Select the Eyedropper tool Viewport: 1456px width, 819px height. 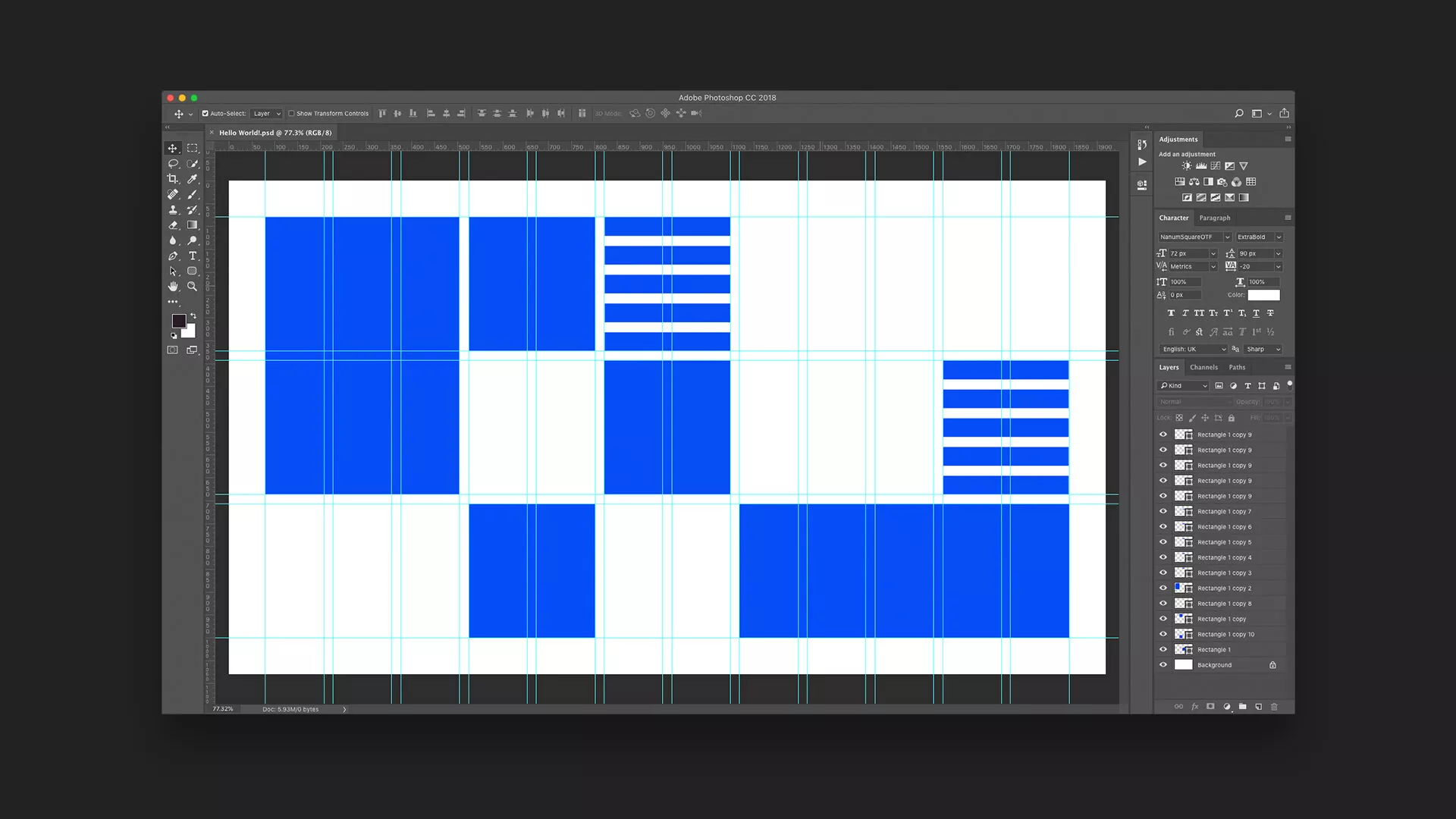click(x=193, y=179)
